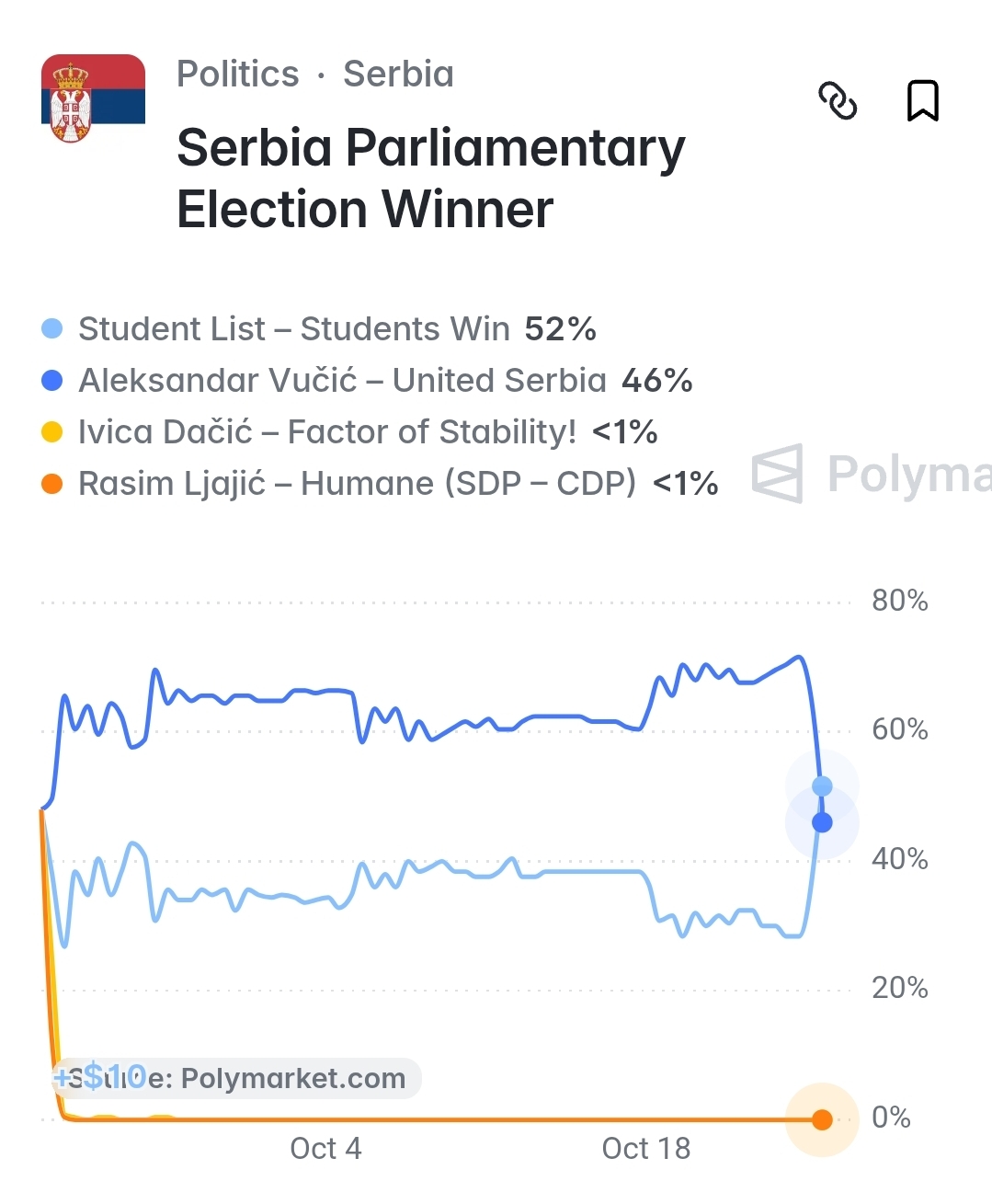Bookmark this market
Viewport: 992px width, 1204px height.
(x=923, y=101)
